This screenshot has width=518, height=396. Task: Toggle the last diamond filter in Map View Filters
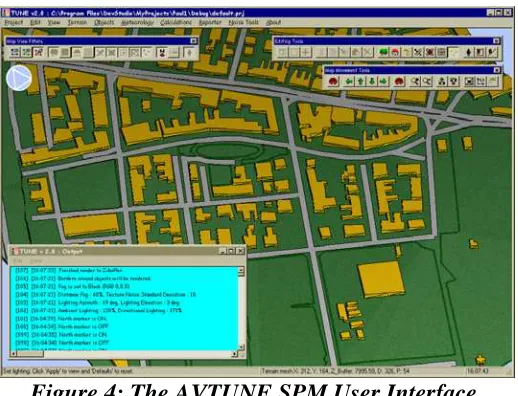coord(189,52)
